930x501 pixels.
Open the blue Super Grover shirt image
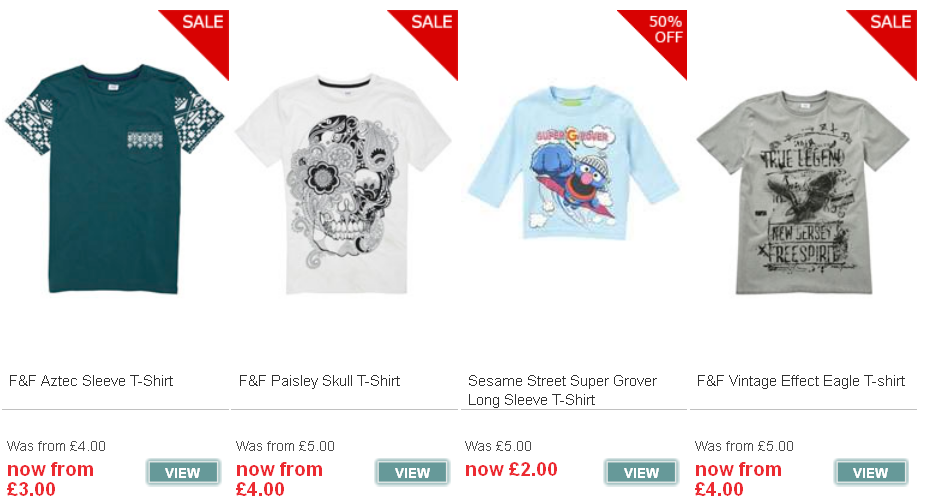click(x=574, y=163)
